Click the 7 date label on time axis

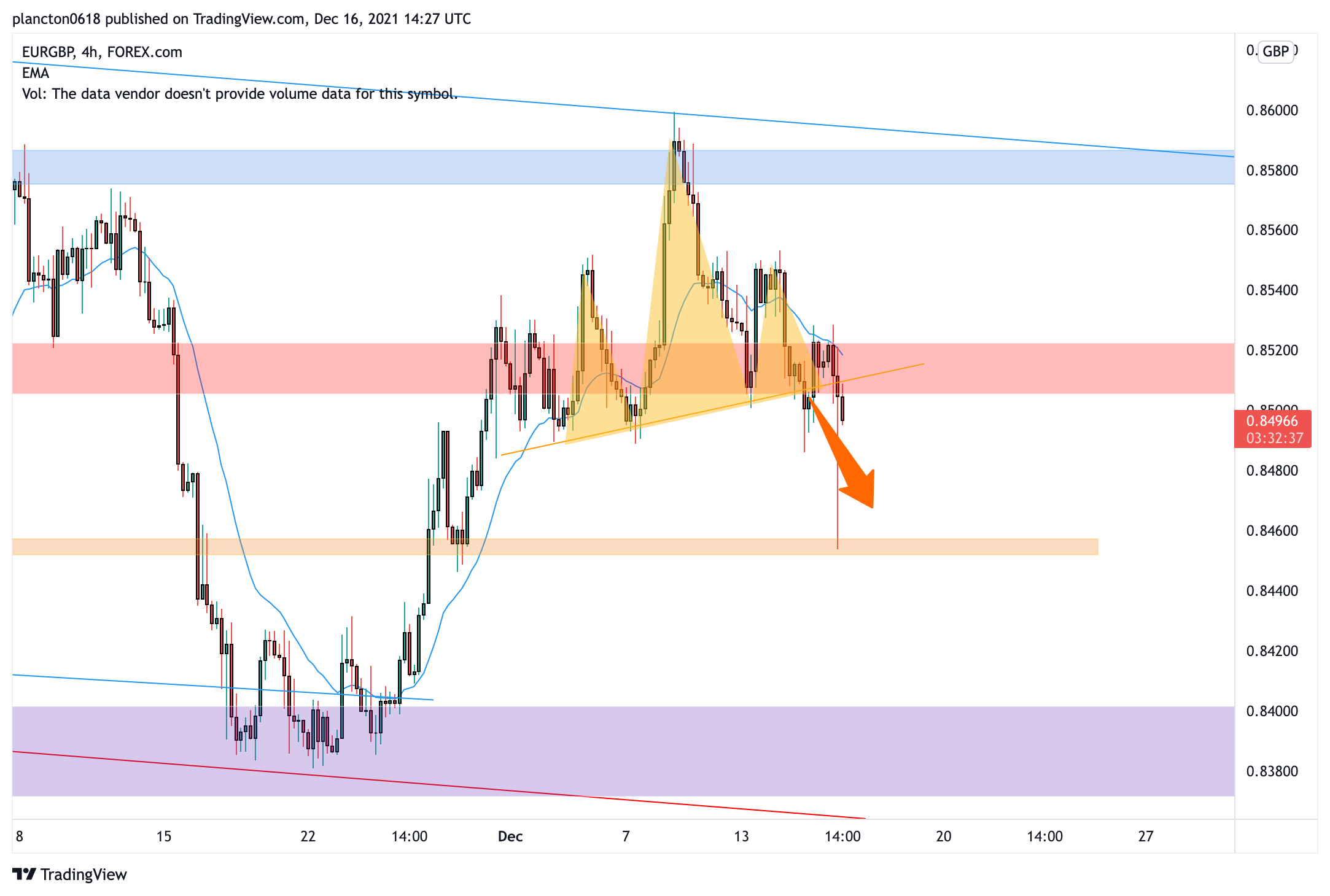[x=626, y=836]
